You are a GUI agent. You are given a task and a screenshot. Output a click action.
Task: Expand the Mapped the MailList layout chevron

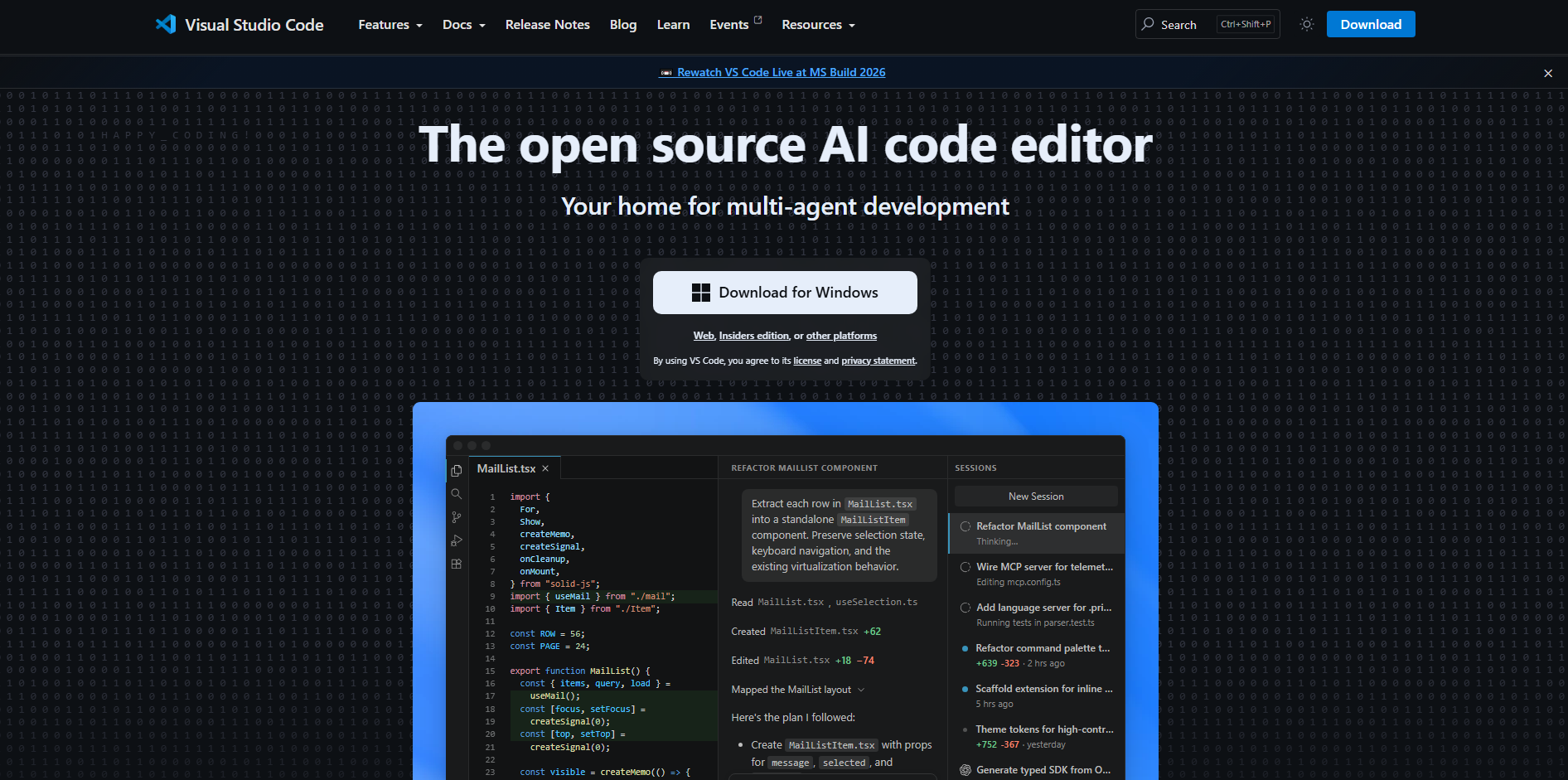pyautogui.click(x=861, y=690)
